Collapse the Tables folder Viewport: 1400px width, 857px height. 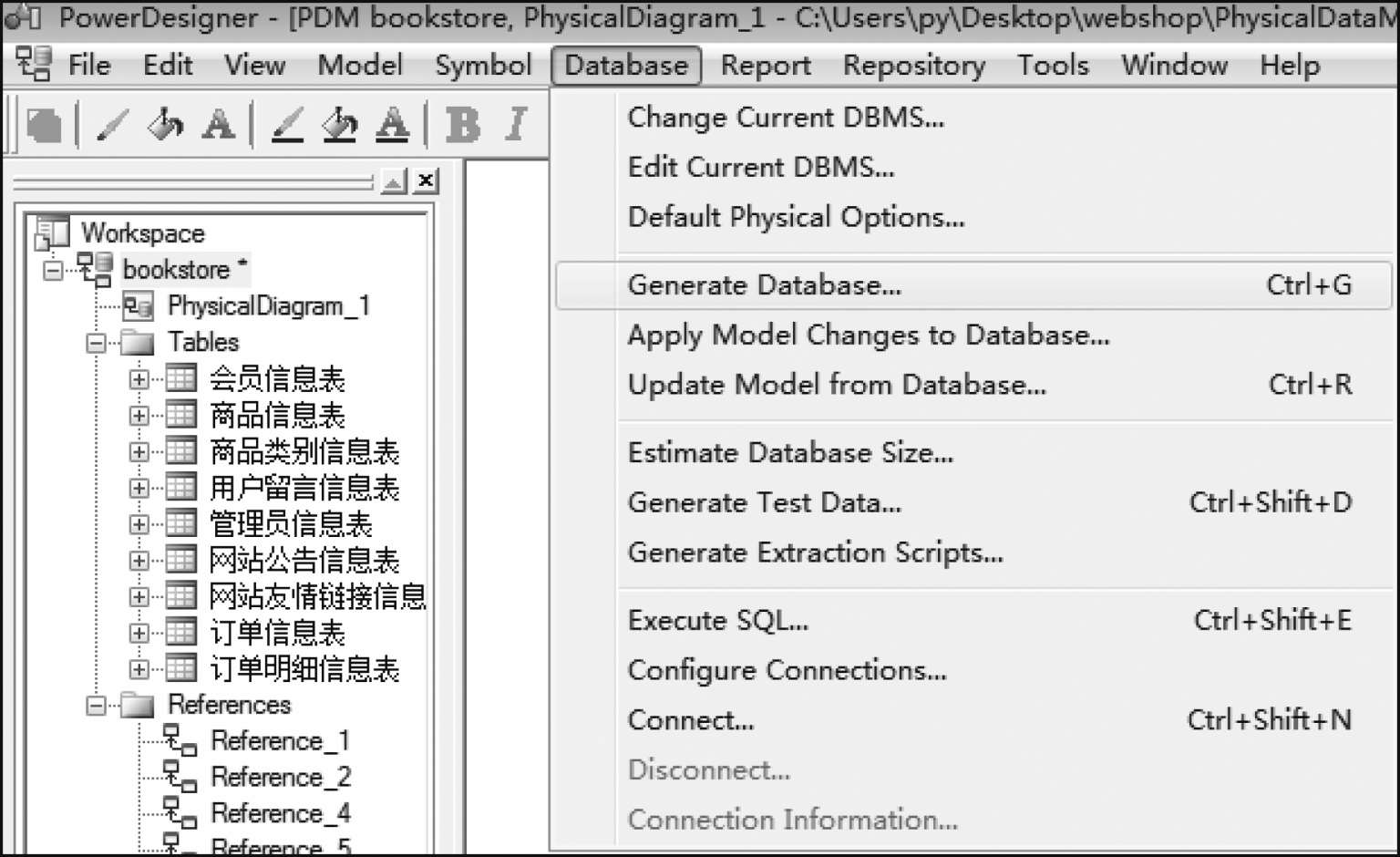[97, 344]
